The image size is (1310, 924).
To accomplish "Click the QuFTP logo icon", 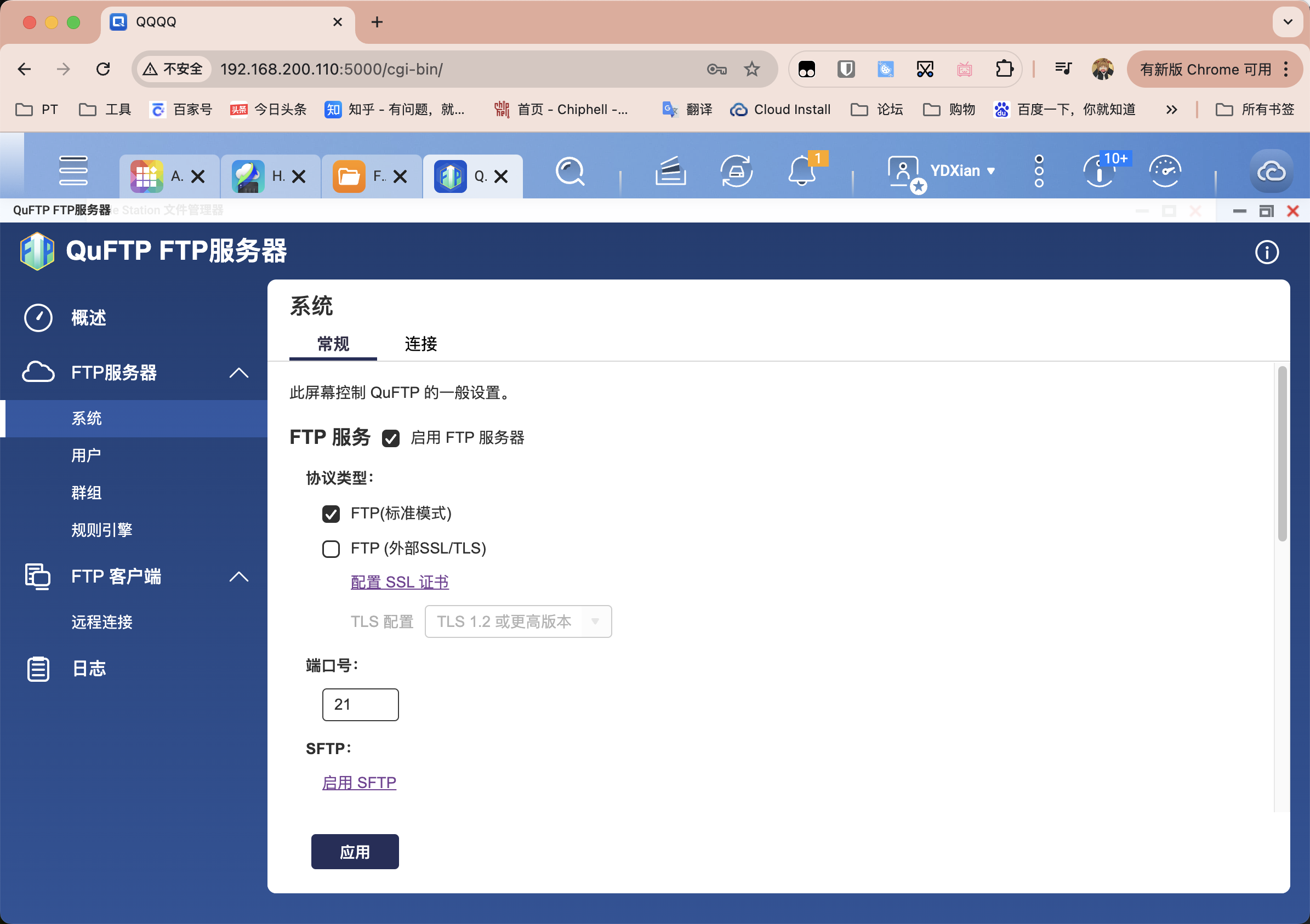I will [x=37, y=251].
